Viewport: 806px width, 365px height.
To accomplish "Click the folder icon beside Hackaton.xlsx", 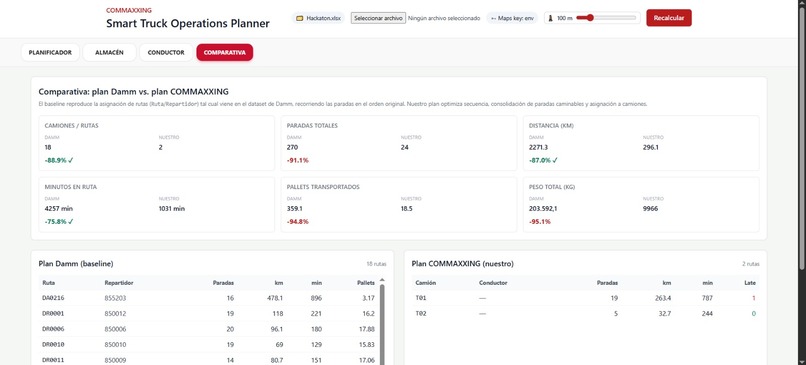I will 300,18.
